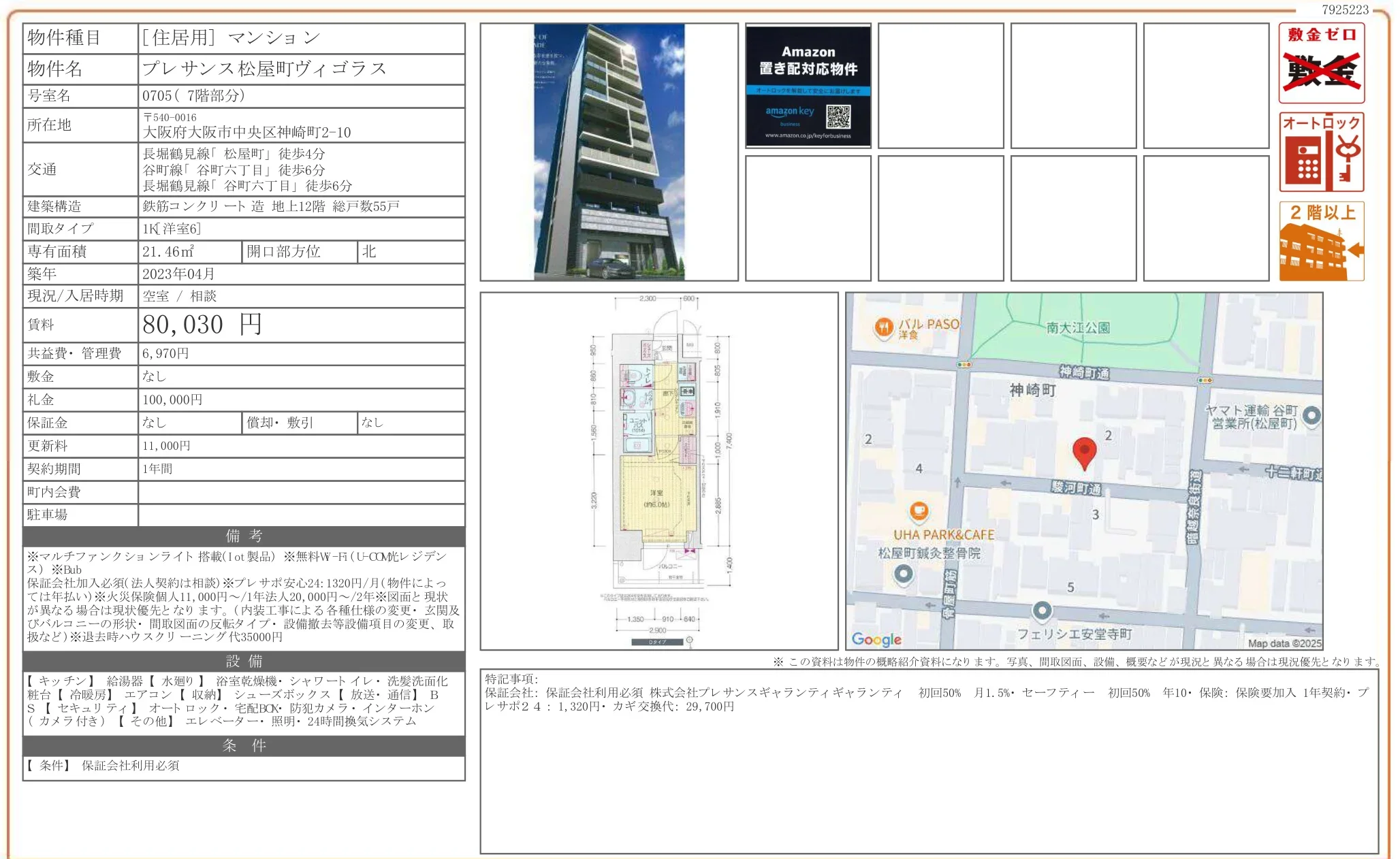Open the building exterior photo

[x=608, y=151]
